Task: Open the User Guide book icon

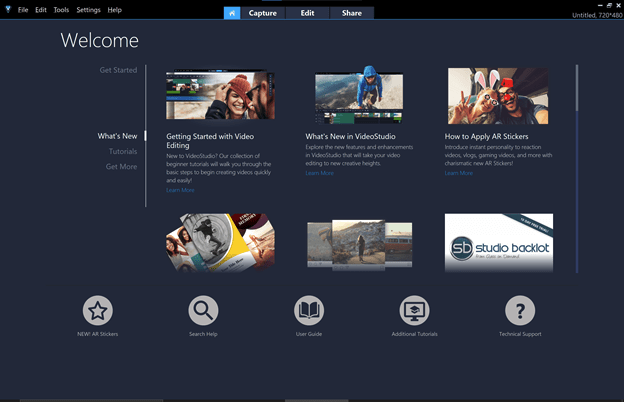Action: (309, 310)
